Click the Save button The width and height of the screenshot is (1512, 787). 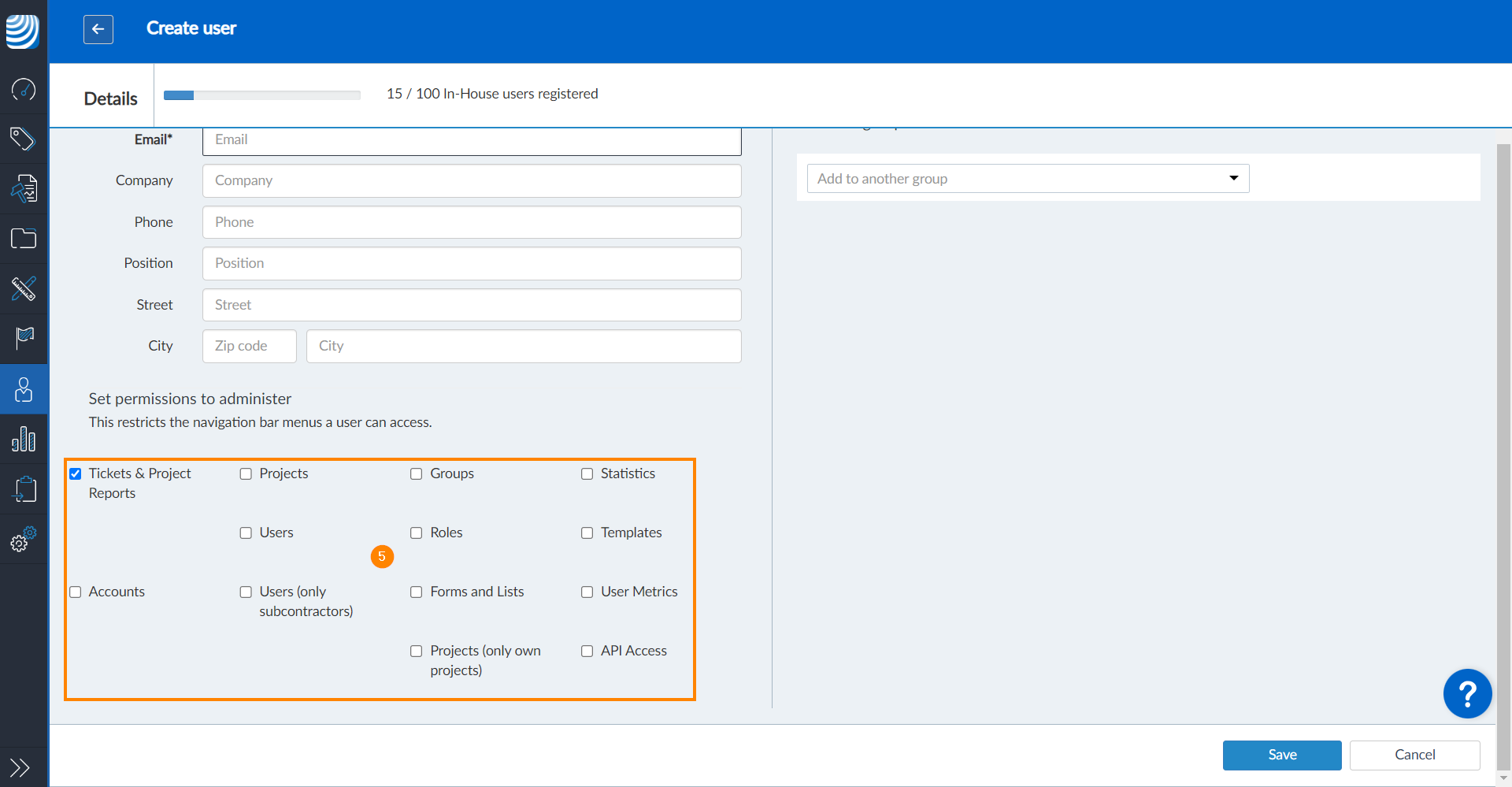(1281, 755)
